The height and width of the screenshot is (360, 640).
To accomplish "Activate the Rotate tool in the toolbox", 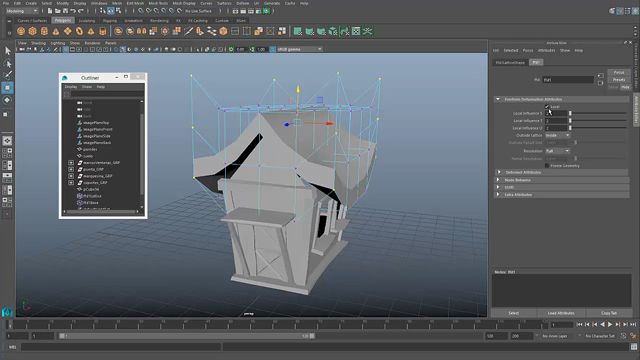I will (7, 100).
